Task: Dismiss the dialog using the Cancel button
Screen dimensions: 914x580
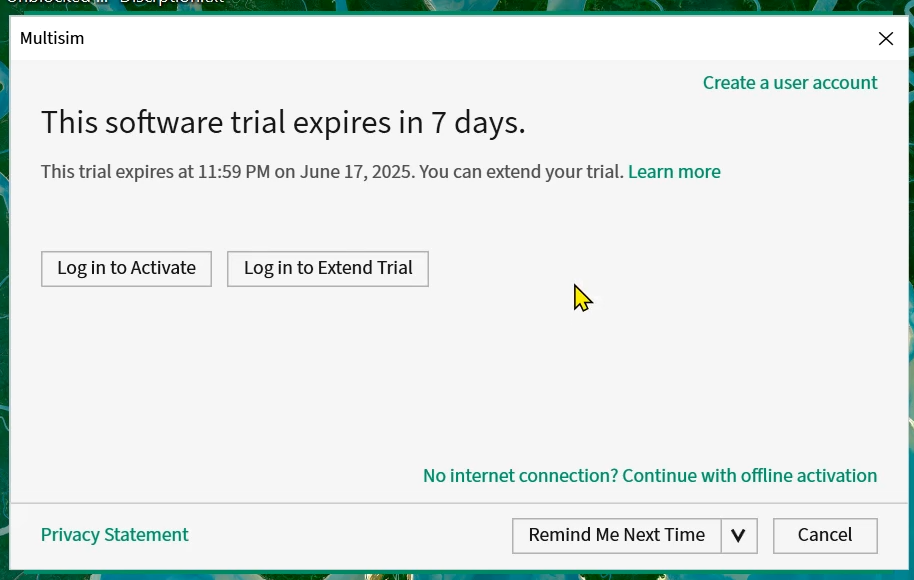Action: 825,535
